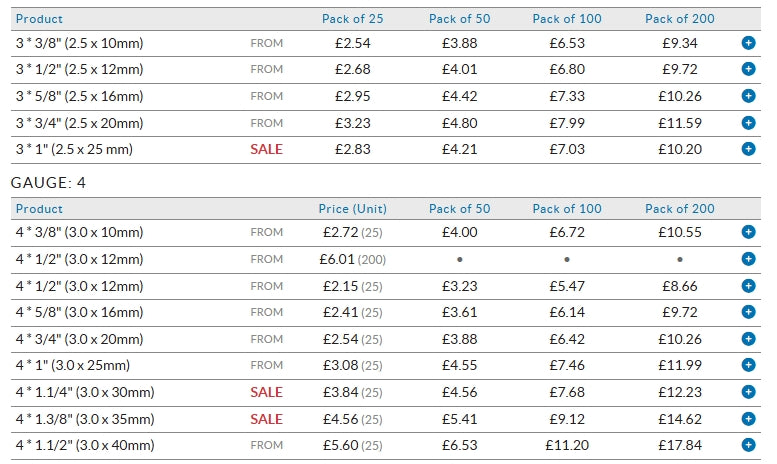Select £9.34 pack of 200 price

[680, 43]
